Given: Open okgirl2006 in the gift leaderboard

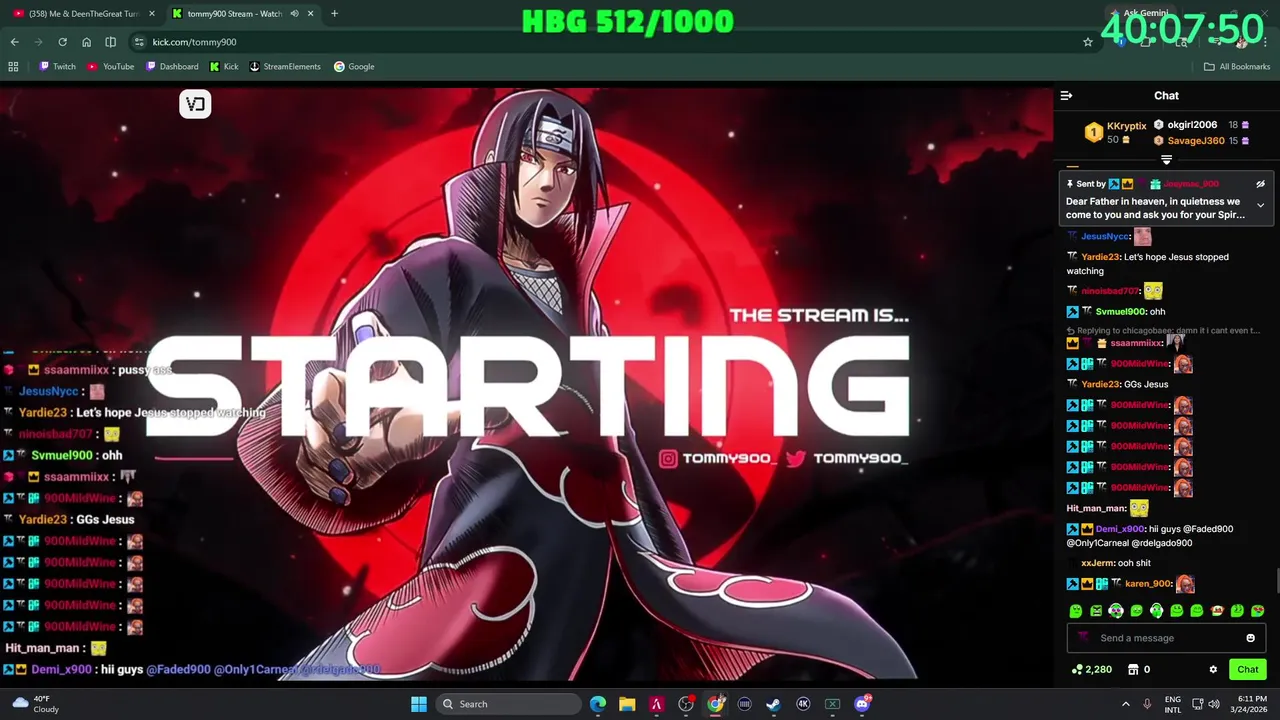Looking at the screenshot, I should tap(1192, 125).
